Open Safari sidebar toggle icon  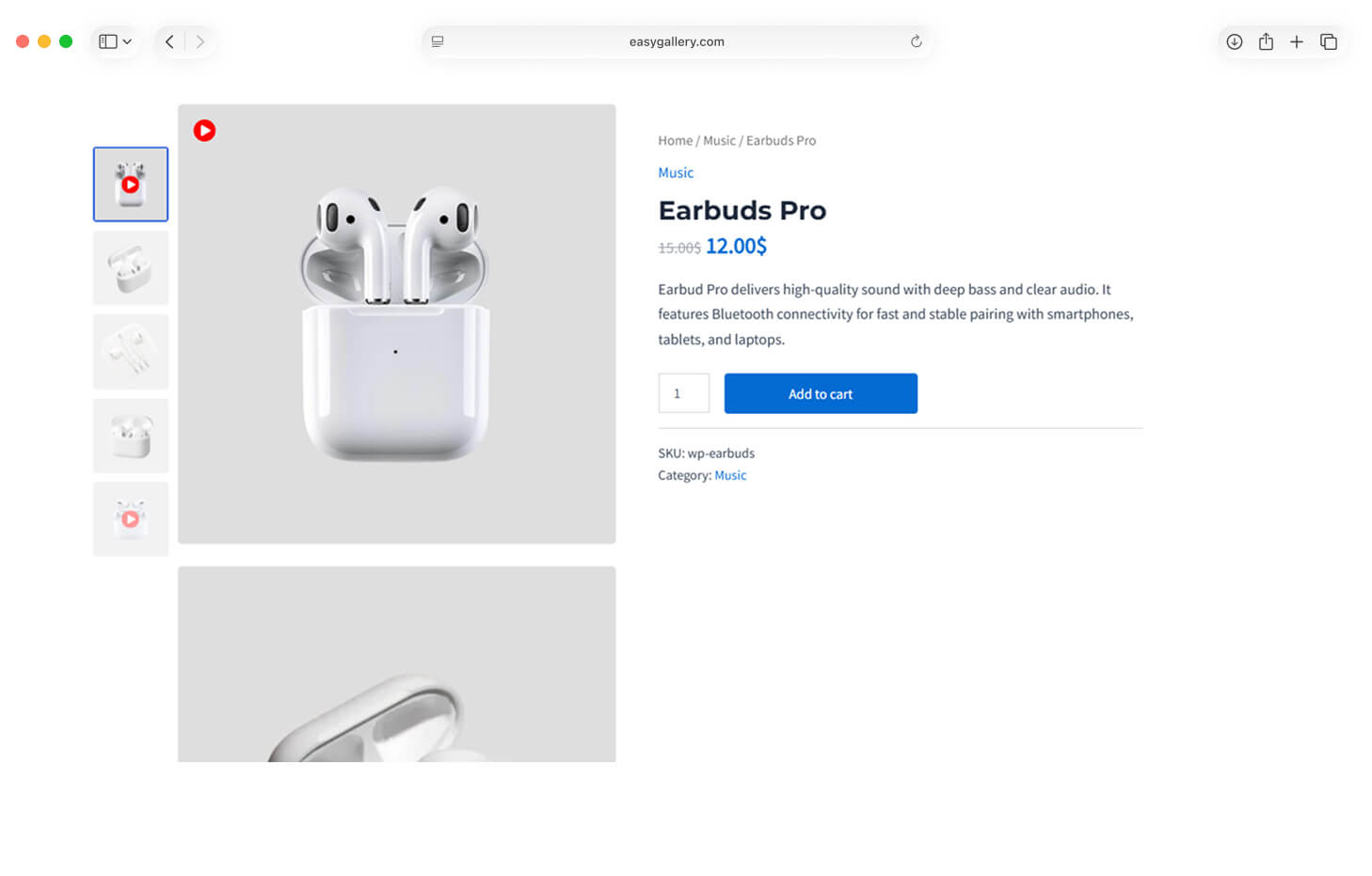point(108,41)
